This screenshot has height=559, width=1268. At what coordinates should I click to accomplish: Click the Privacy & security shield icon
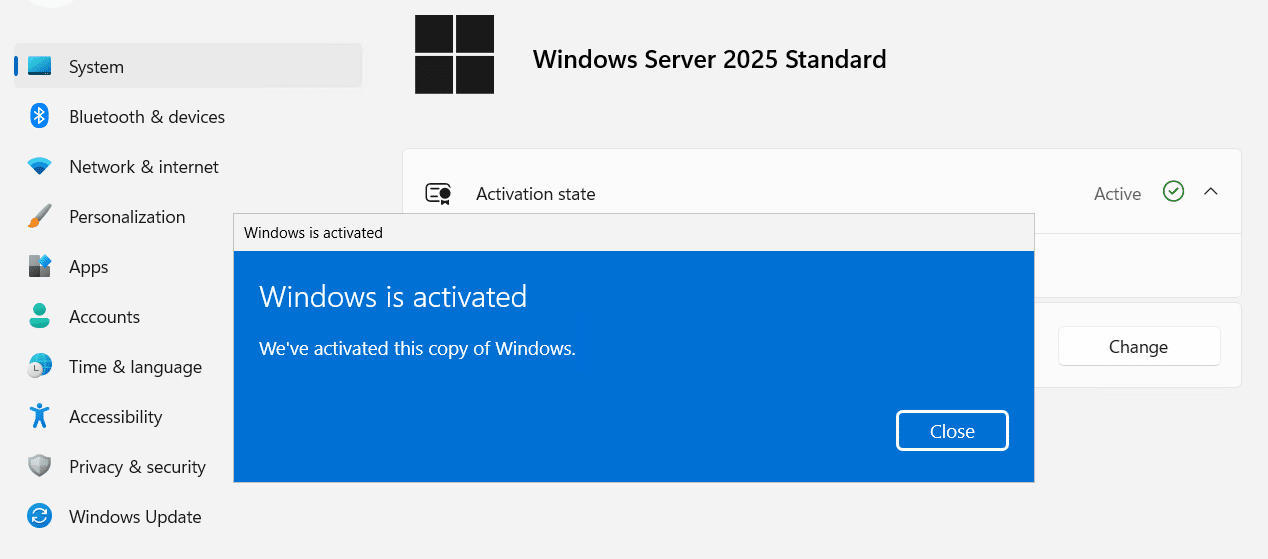click(x=40, y=467)
